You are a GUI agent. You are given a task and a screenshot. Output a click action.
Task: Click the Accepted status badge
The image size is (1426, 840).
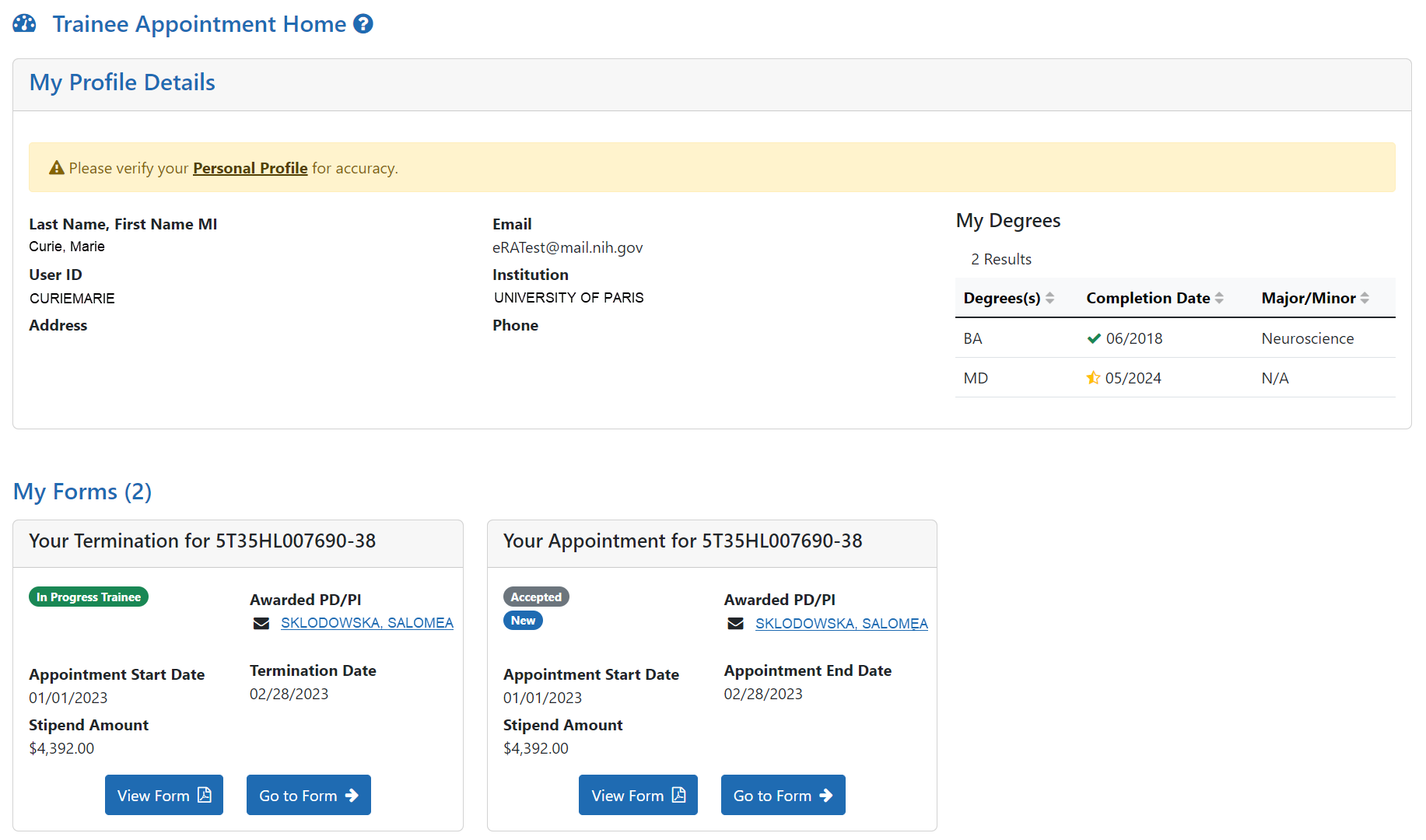click(x=536, y=597)
